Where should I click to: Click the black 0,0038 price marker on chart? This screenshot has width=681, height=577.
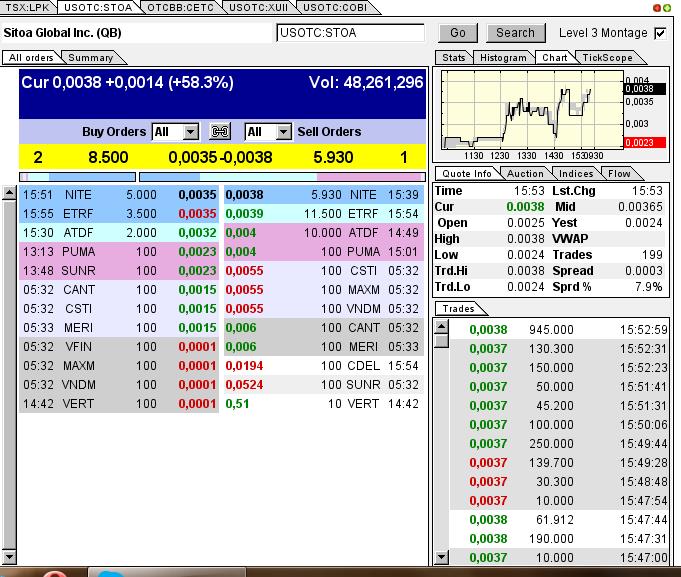pyautogui.click(x=639, y=89)
